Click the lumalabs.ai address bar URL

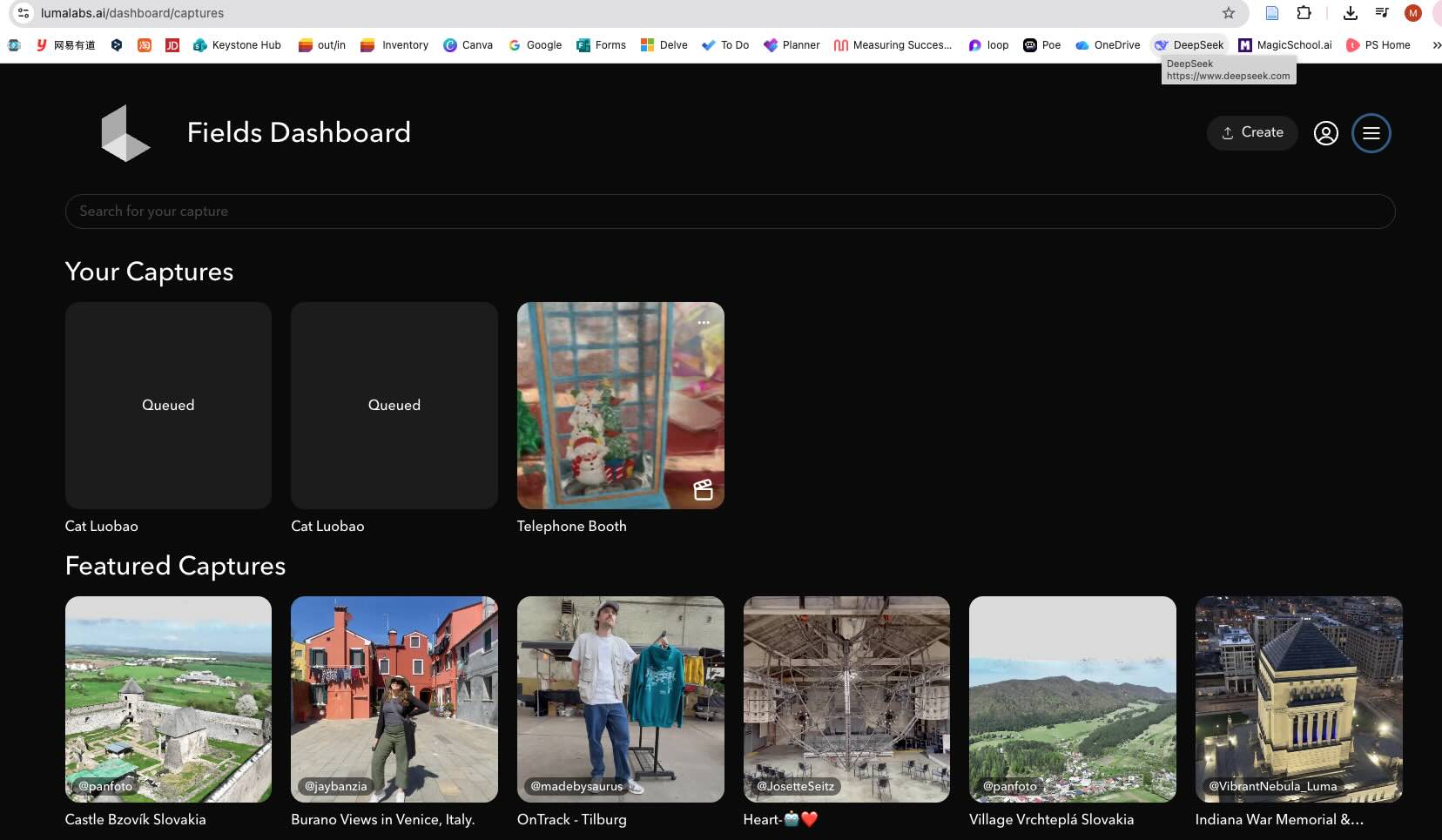pyautogui.click(x=132, y=13)
